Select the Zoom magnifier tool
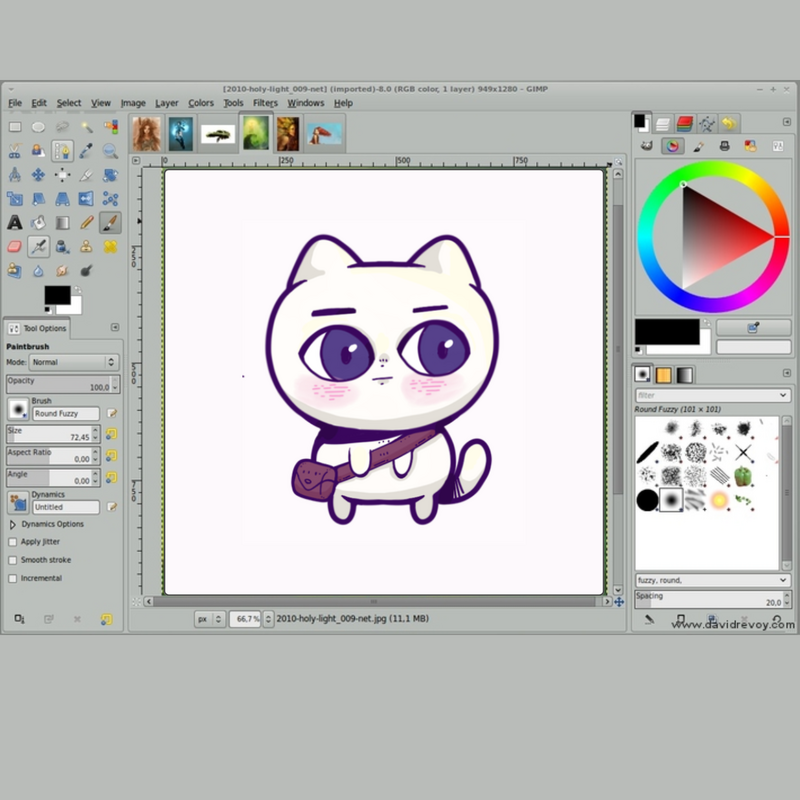Screen dimensions: 800x800 pyautogui.click(x=111, y=151)
